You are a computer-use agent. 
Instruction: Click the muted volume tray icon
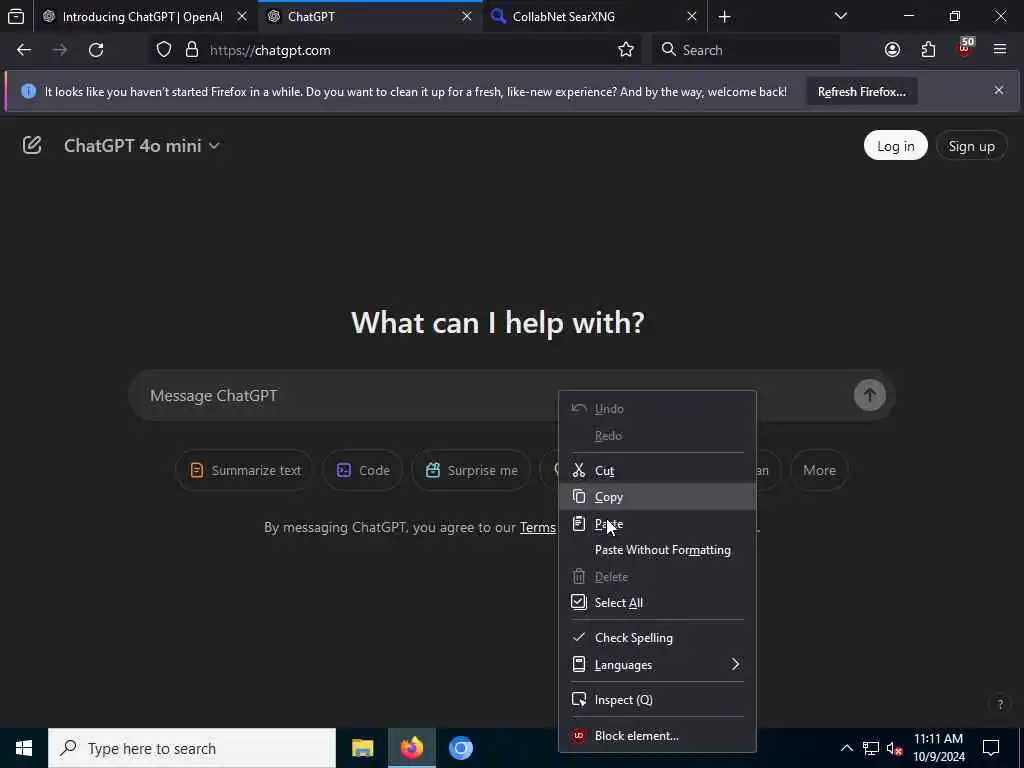895,748
